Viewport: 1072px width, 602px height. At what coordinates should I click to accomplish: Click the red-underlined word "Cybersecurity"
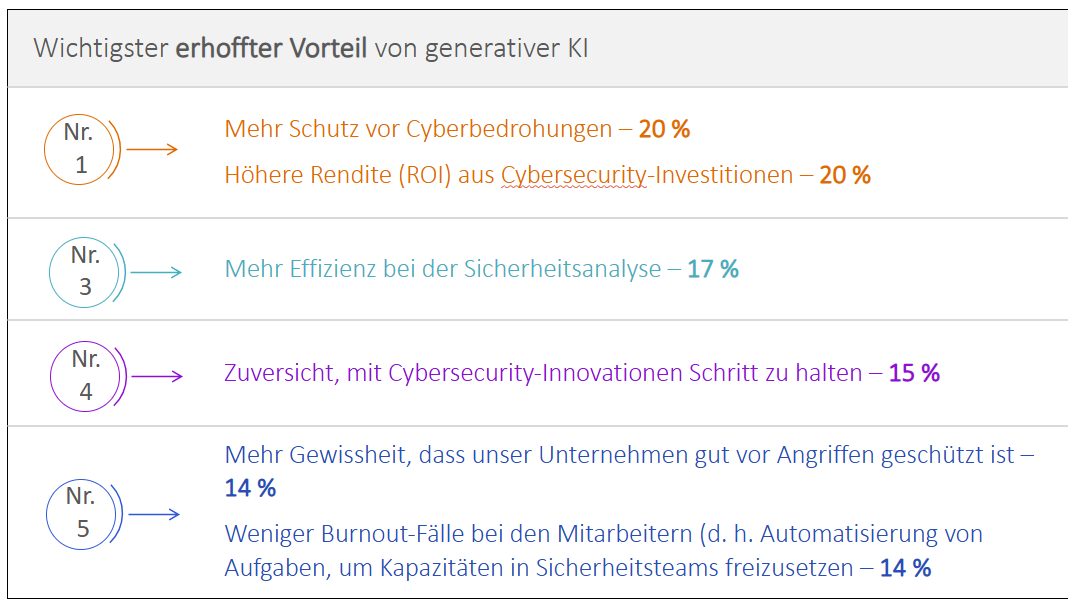click(565, 175)
